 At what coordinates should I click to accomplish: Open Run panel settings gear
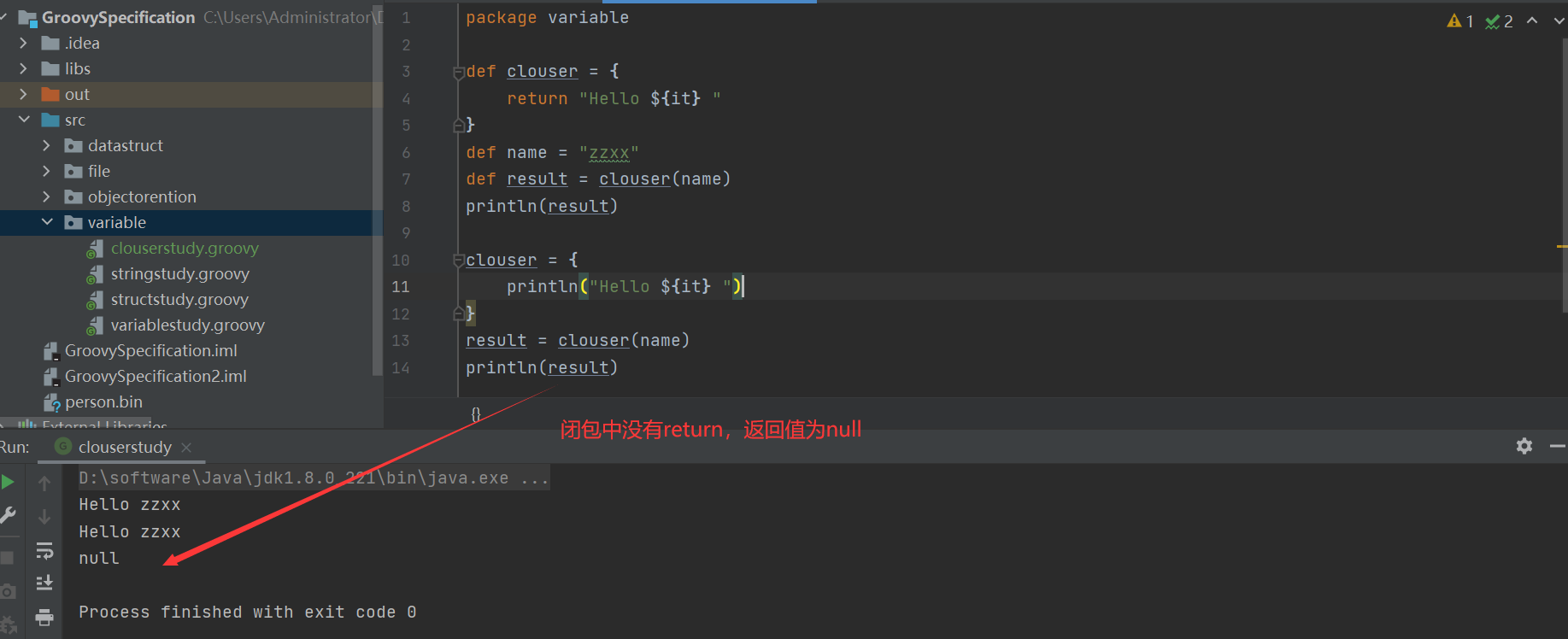pyautogui.click(x=1524, y=446)
